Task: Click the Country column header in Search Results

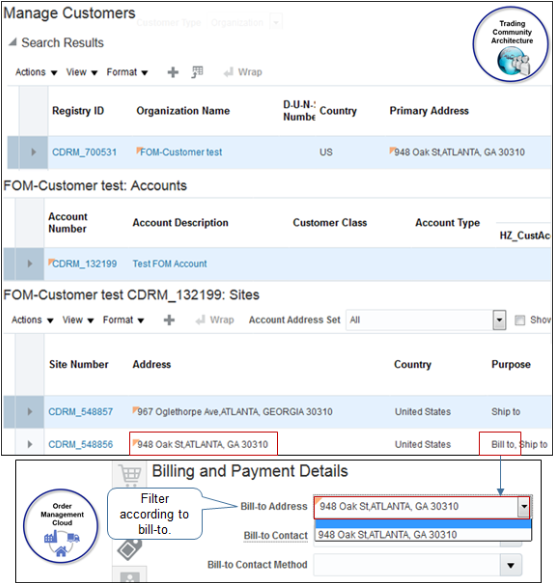Action: pyautogui.click(x=338, y=111)
